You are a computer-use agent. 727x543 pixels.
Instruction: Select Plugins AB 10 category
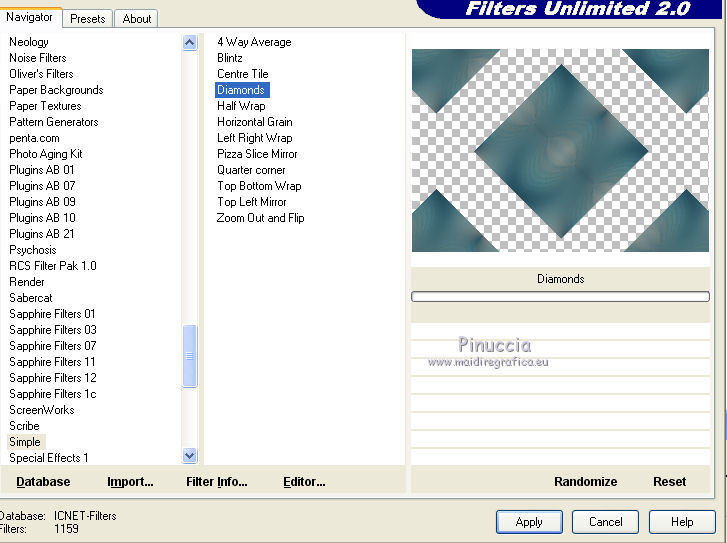[x=42, y=218]
